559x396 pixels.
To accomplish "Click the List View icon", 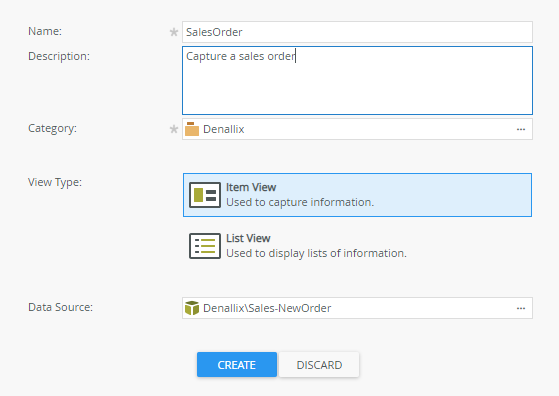I will (x=205, y=246).
